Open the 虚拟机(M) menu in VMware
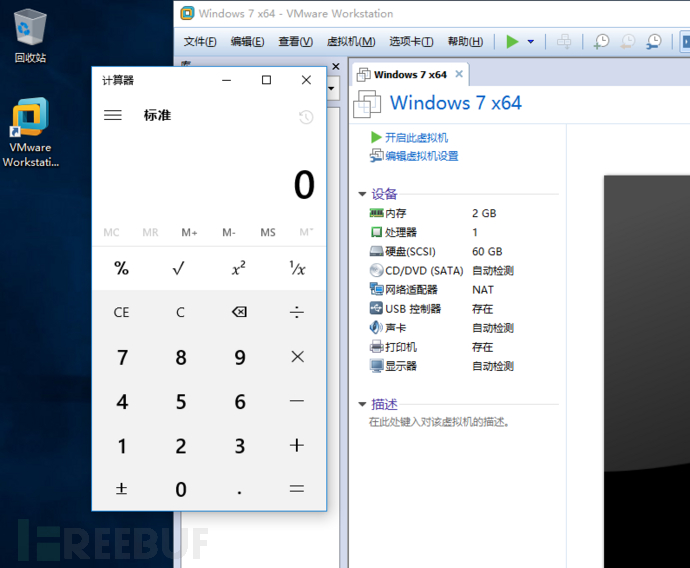This screenshot has width=690, height=568. [351, 41]
